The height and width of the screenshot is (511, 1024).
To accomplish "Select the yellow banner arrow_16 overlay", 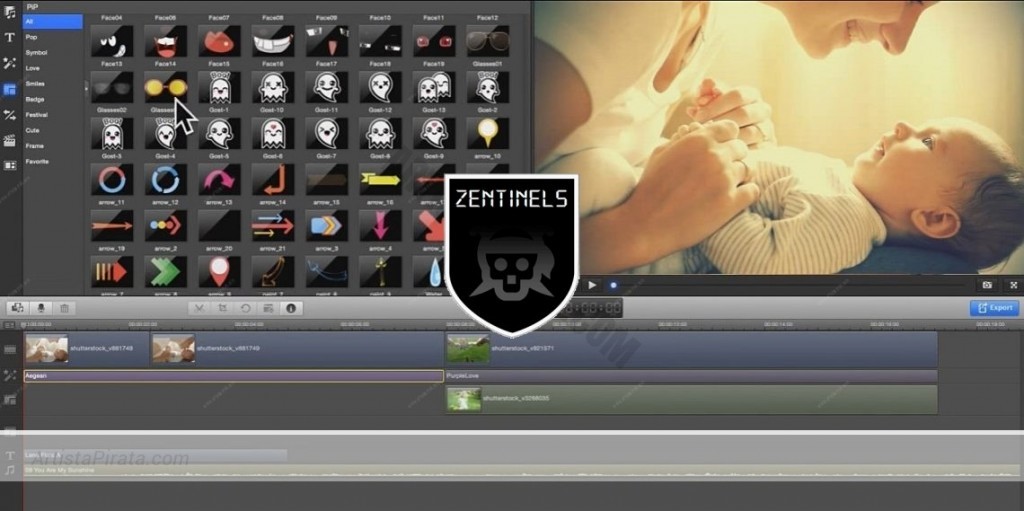I will 380,180.
